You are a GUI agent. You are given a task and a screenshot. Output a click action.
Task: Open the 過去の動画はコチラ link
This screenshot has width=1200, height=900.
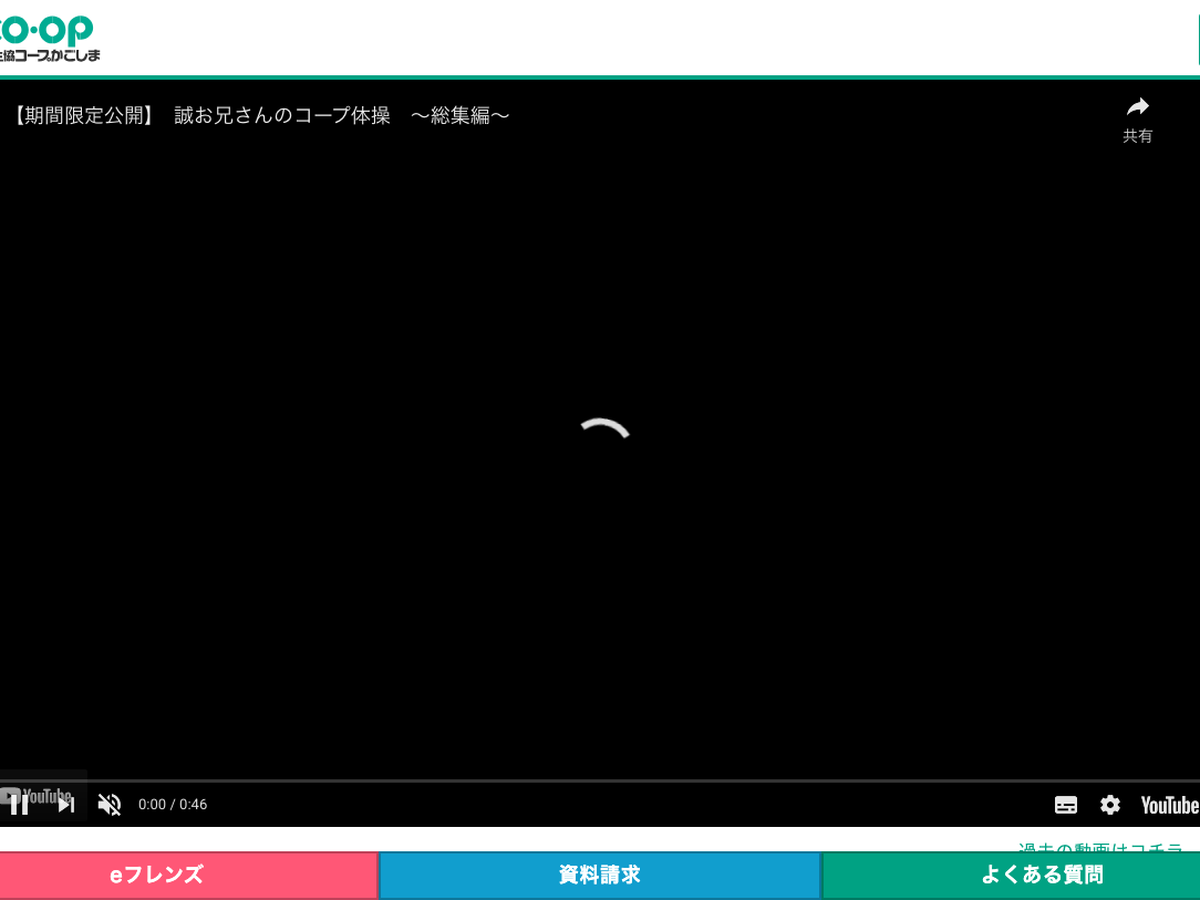coord(1100,848)
